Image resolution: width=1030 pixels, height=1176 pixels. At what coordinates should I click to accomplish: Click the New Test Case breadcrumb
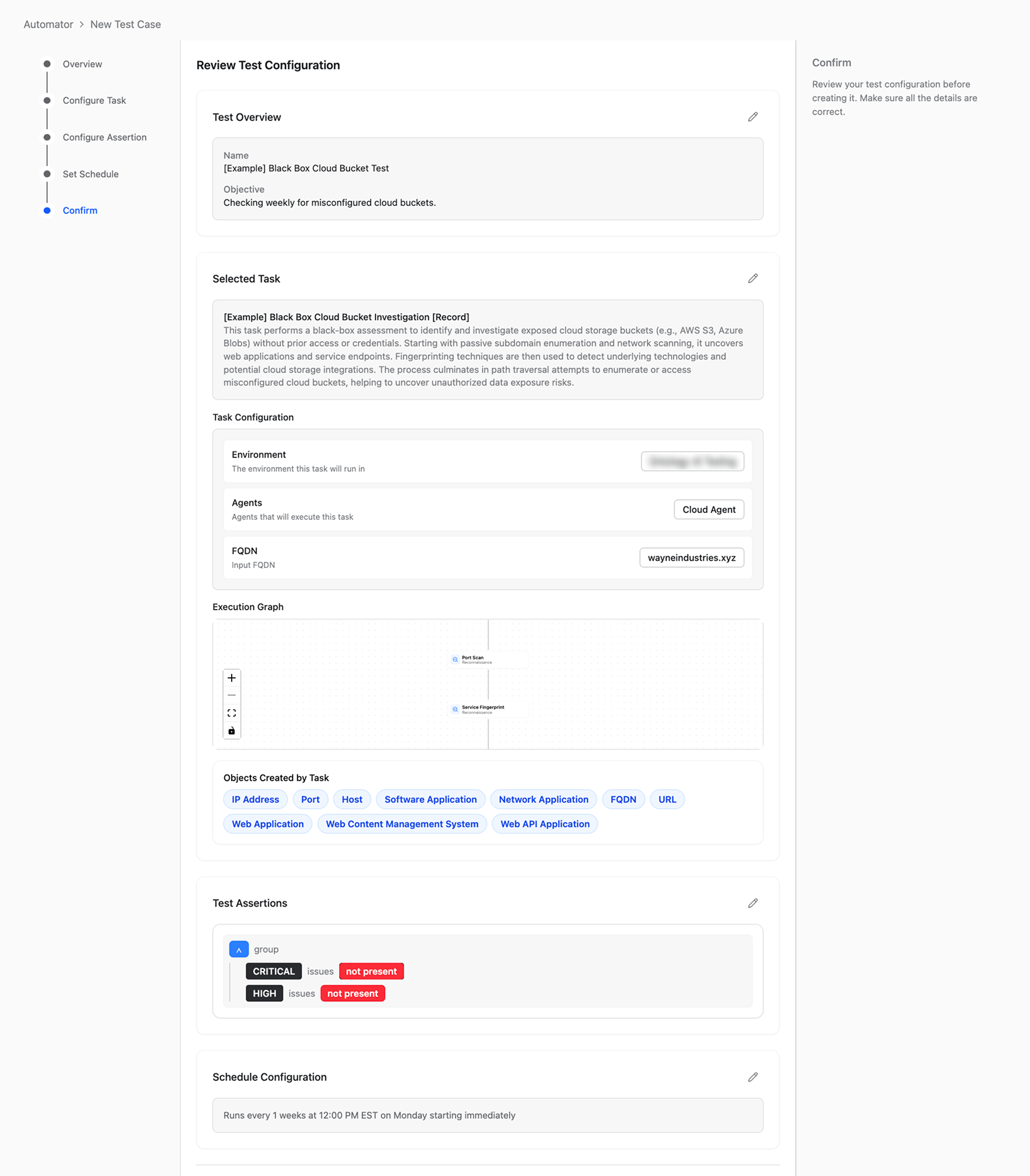coord(126,24)
